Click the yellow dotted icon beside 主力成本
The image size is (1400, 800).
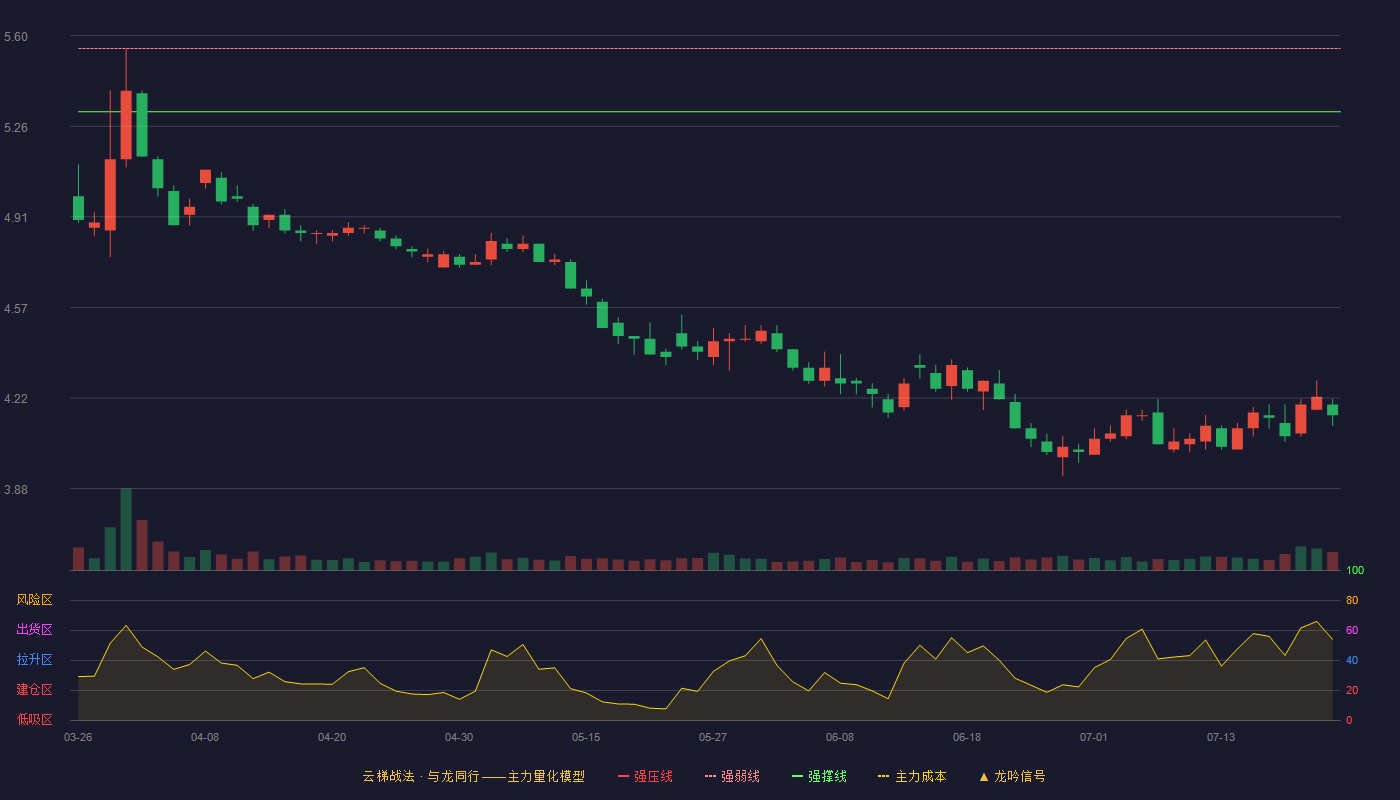883,776
